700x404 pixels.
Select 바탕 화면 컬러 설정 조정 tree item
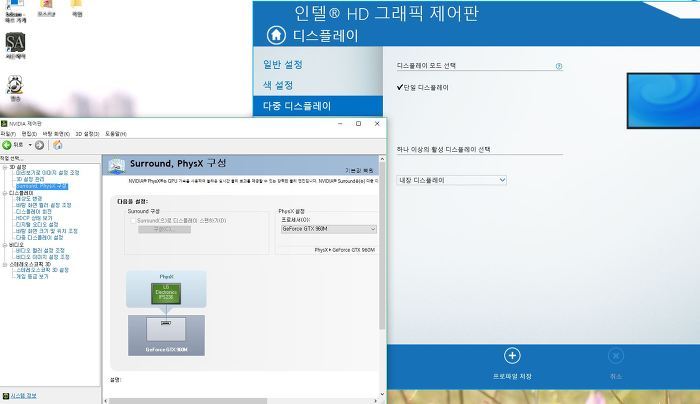tap(43, 205)
